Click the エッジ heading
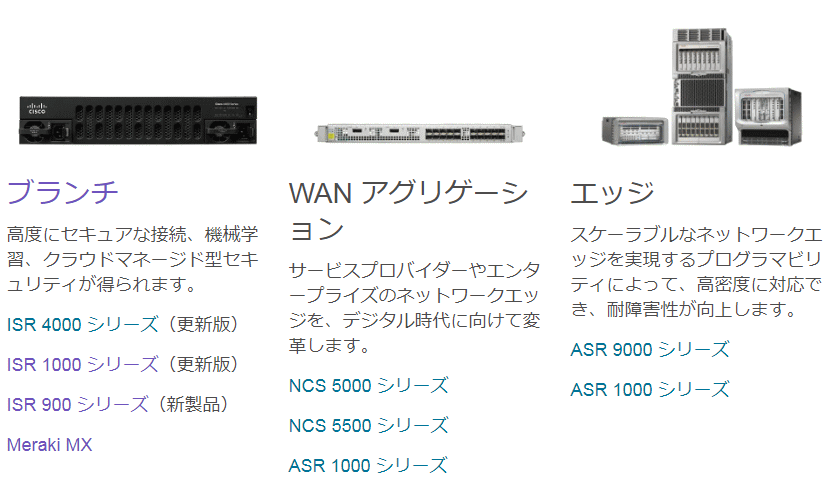This screenshot has width=824, height=483. 613,192
